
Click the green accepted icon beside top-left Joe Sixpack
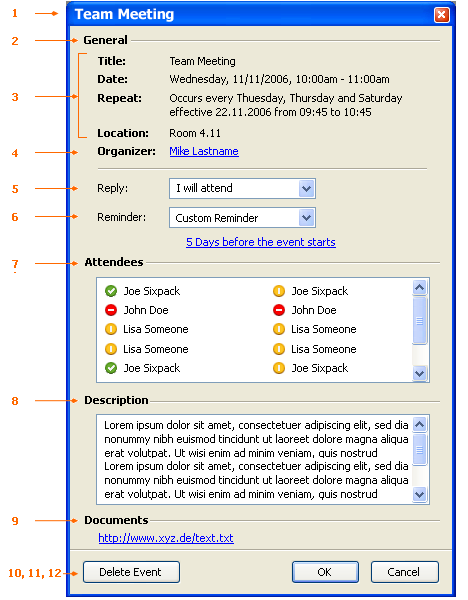tap(111, 291)
